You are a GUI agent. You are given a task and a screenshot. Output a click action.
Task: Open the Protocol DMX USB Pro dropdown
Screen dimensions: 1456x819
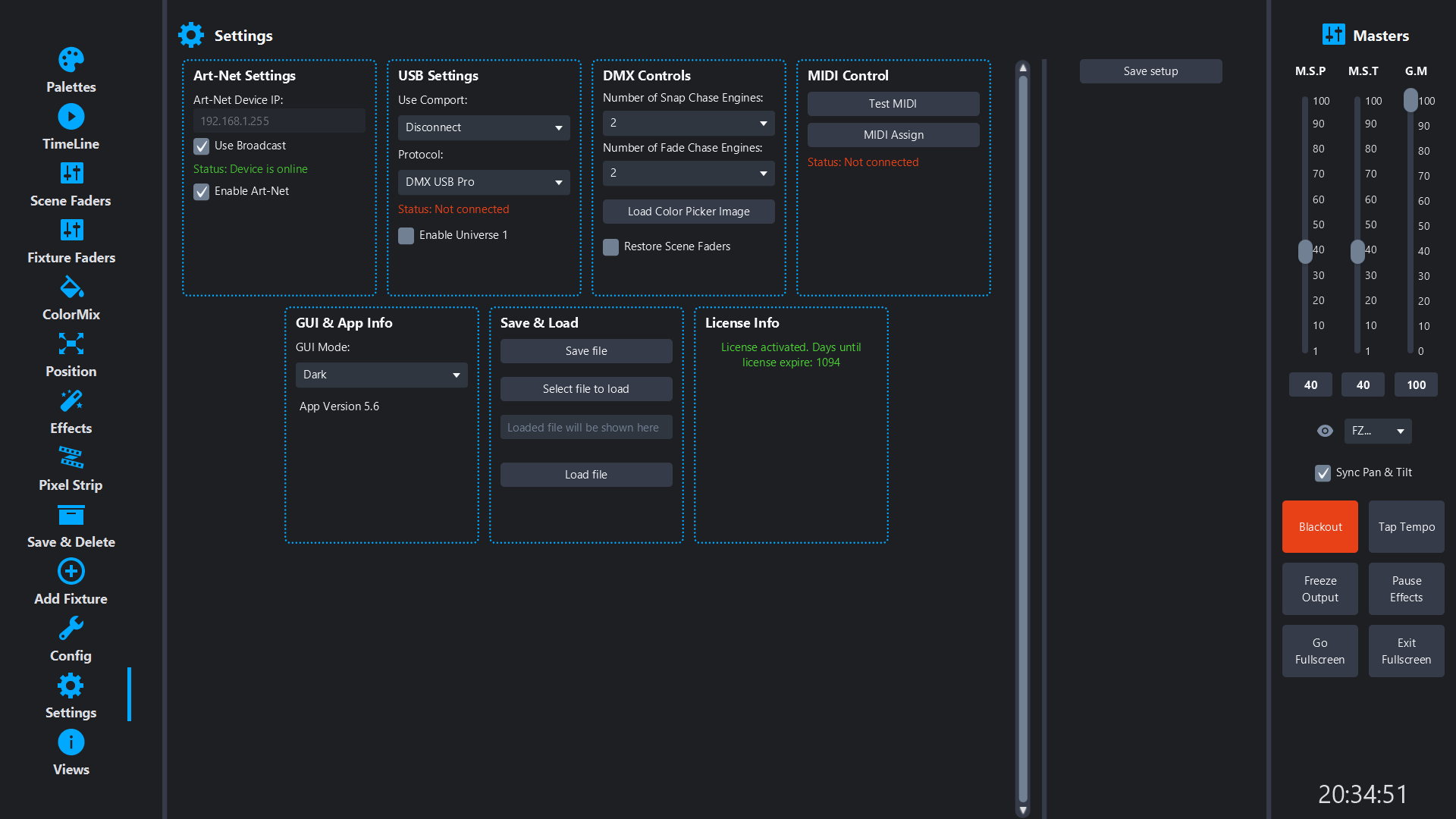(484, 182)
